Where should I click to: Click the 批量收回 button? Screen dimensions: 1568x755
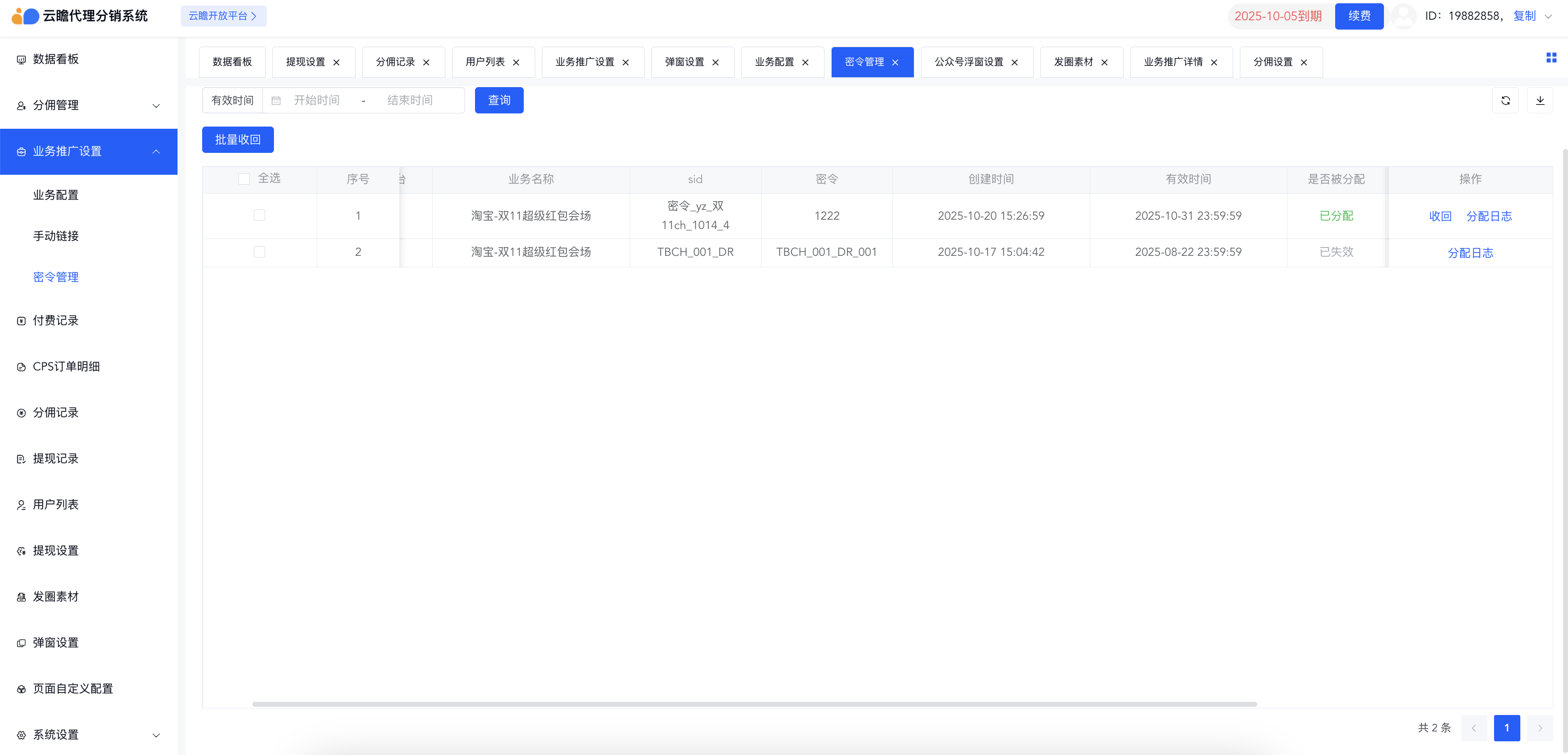tap(237, 139)
